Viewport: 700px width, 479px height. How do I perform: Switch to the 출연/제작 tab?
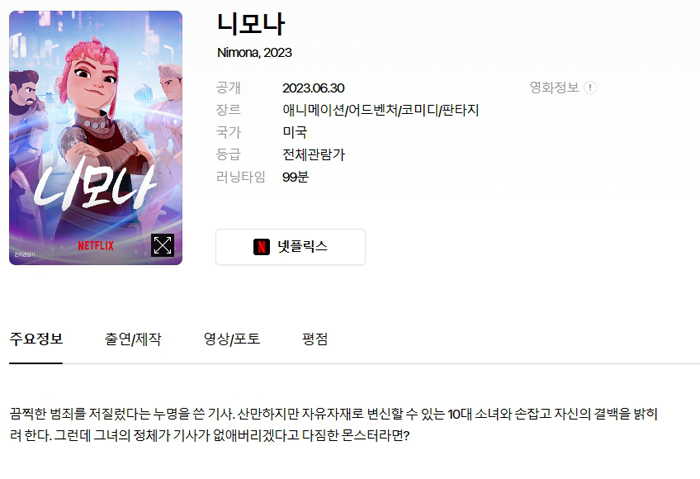click(x=133, y=339)
